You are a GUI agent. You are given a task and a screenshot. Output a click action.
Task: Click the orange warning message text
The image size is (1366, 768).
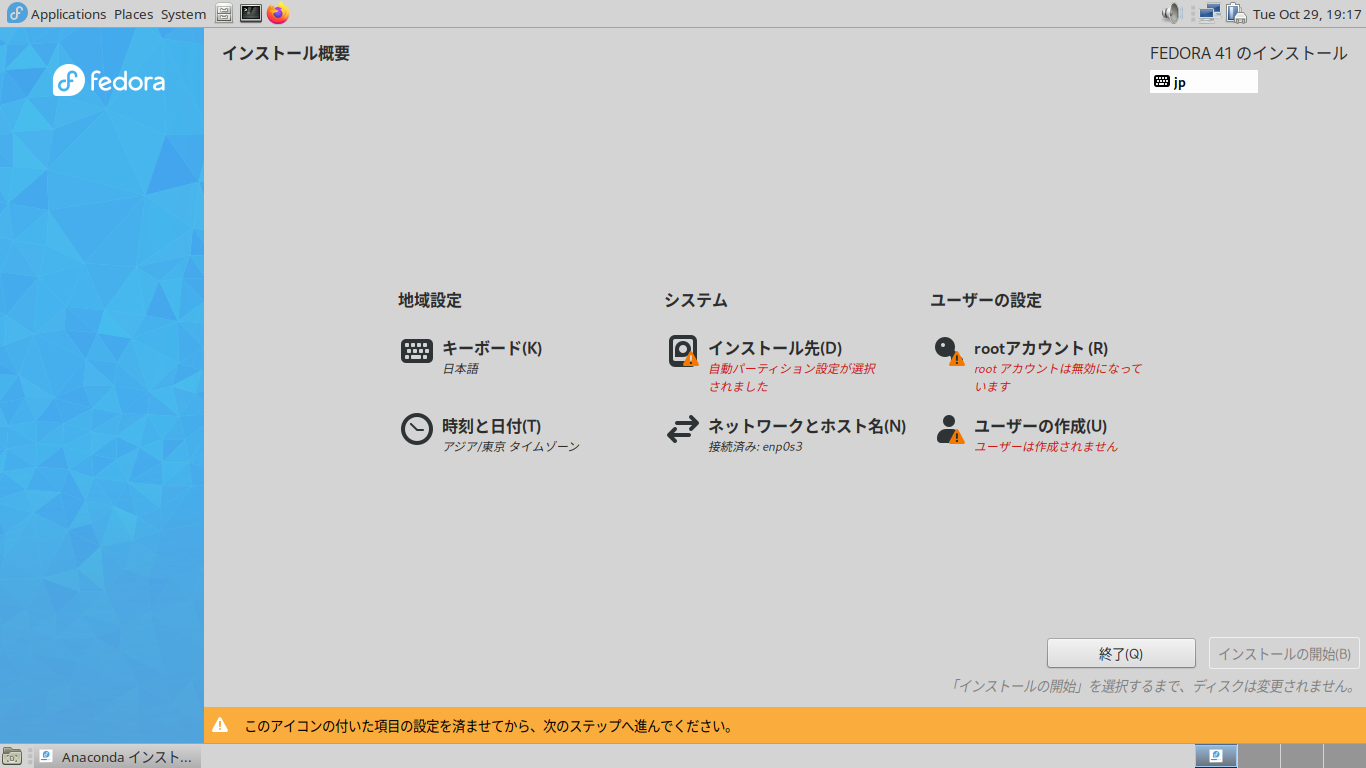click(489, 726)
